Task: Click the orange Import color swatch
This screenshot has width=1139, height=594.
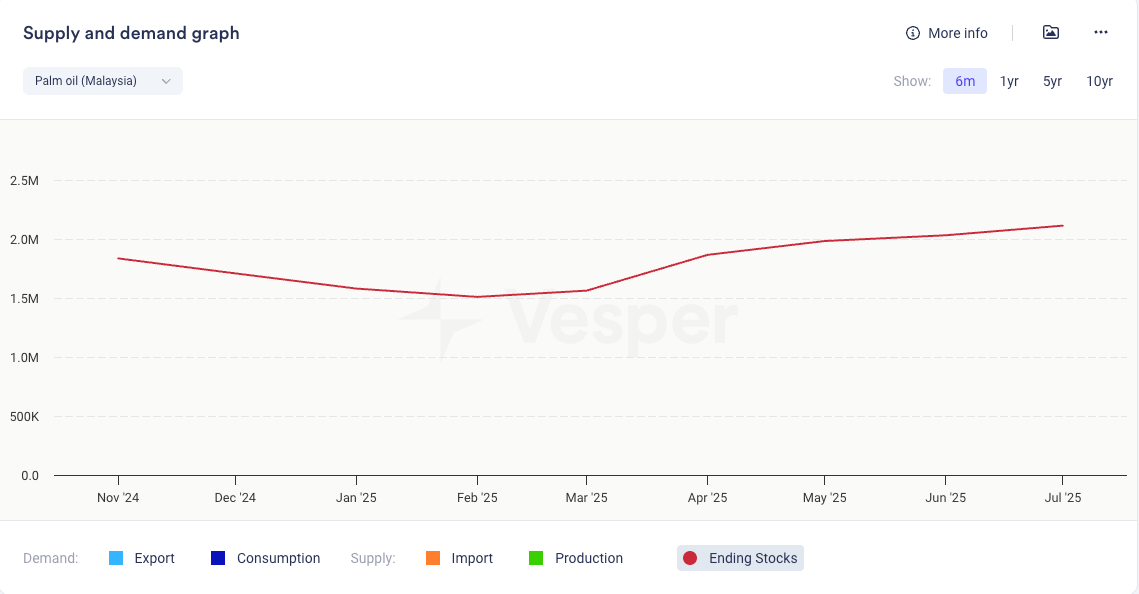Action: 433,558
